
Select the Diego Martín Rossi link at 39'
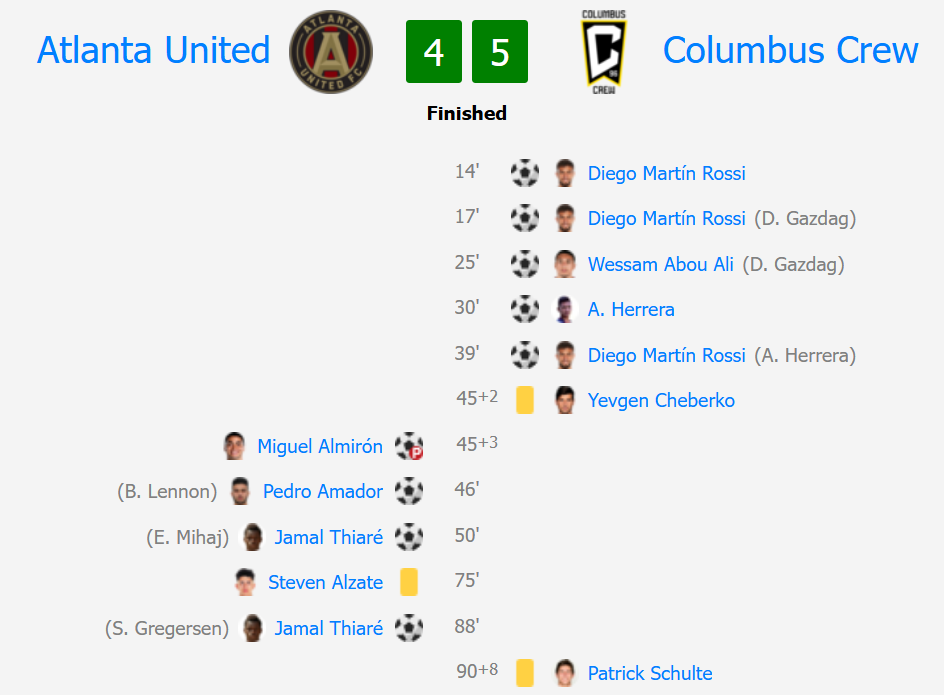(666, 355)
